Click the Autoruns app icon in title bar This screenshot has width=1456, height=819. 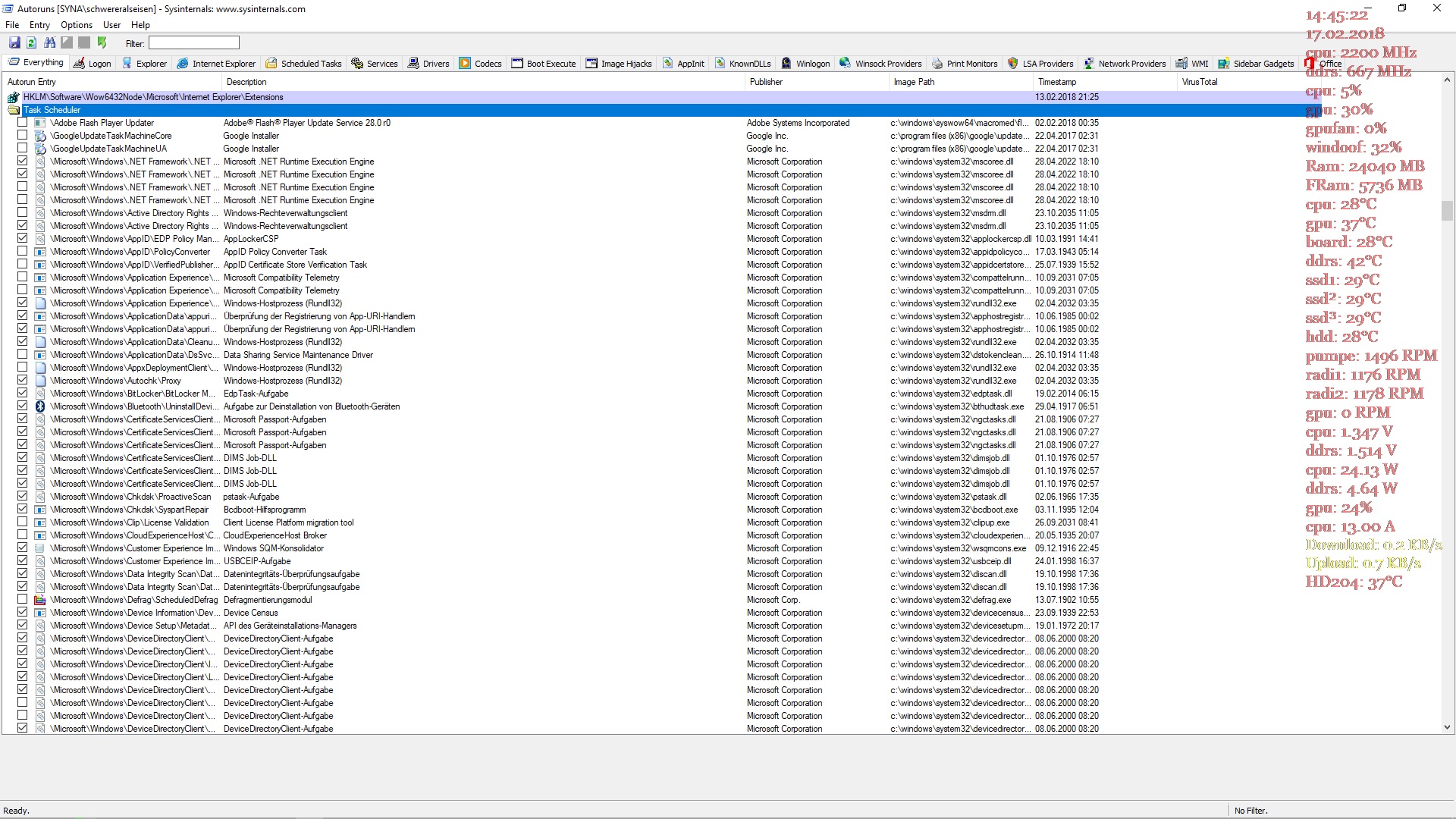tap(8, 9)
